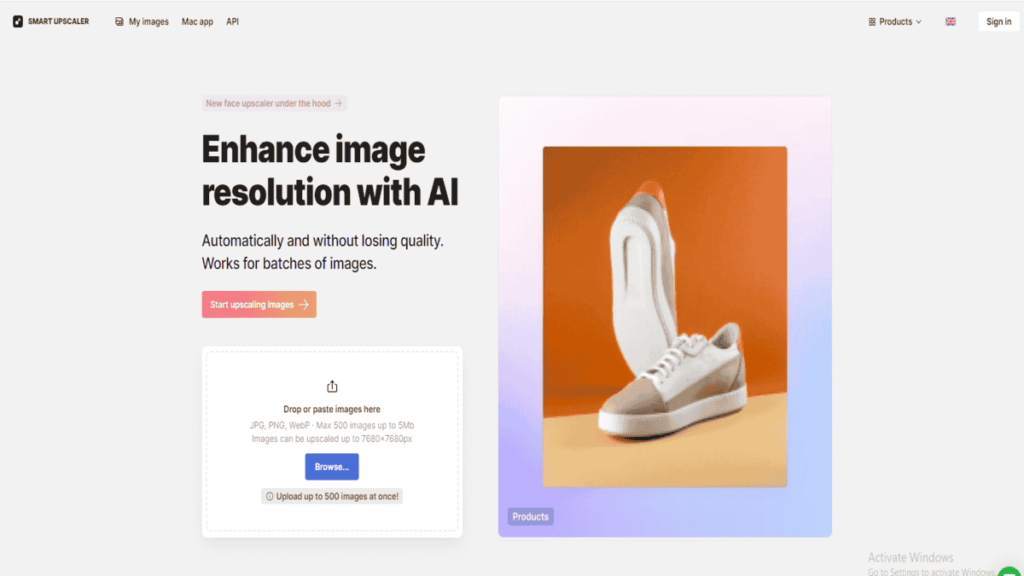The height and width of the screenshot is (576, 1024).
Task: Click the Products grid icon
Action: coord(872,22)
